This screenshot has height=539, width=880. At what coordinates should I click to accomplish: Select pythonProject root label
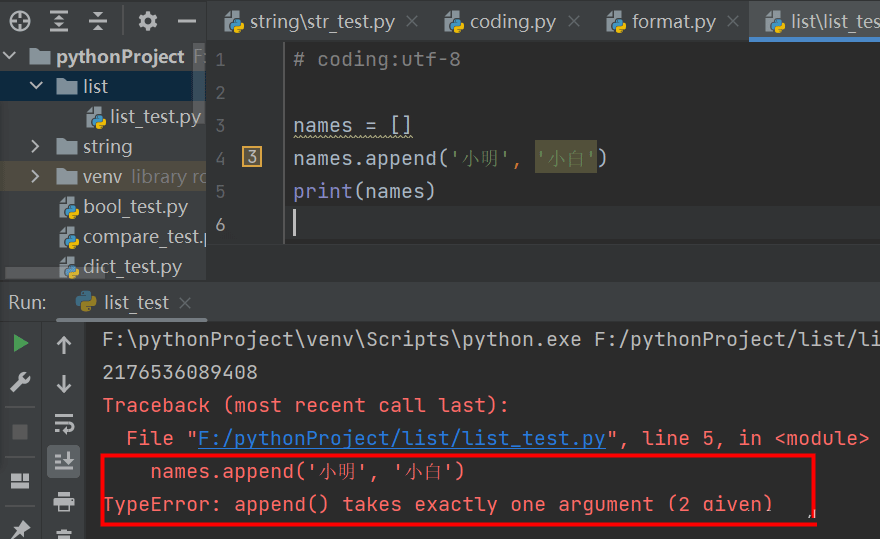pos(120,56)
